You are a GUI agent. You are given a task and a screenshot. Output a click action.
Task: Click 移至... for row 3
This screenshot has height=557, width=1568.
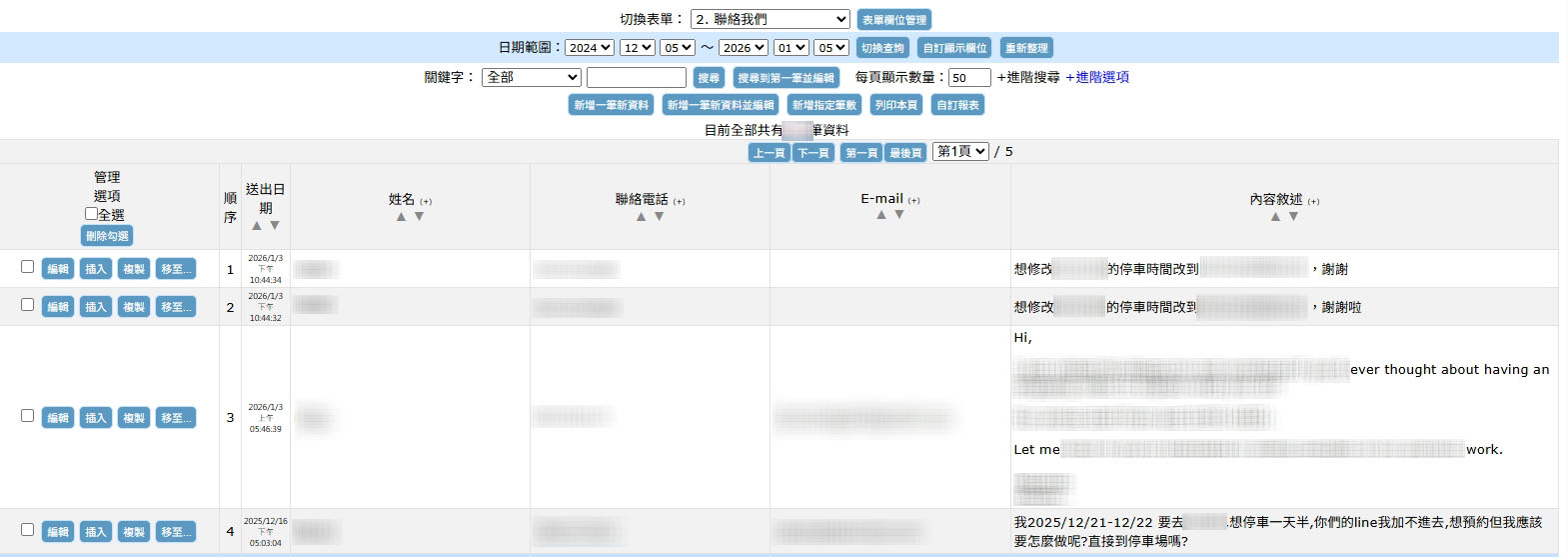[176, 418]
